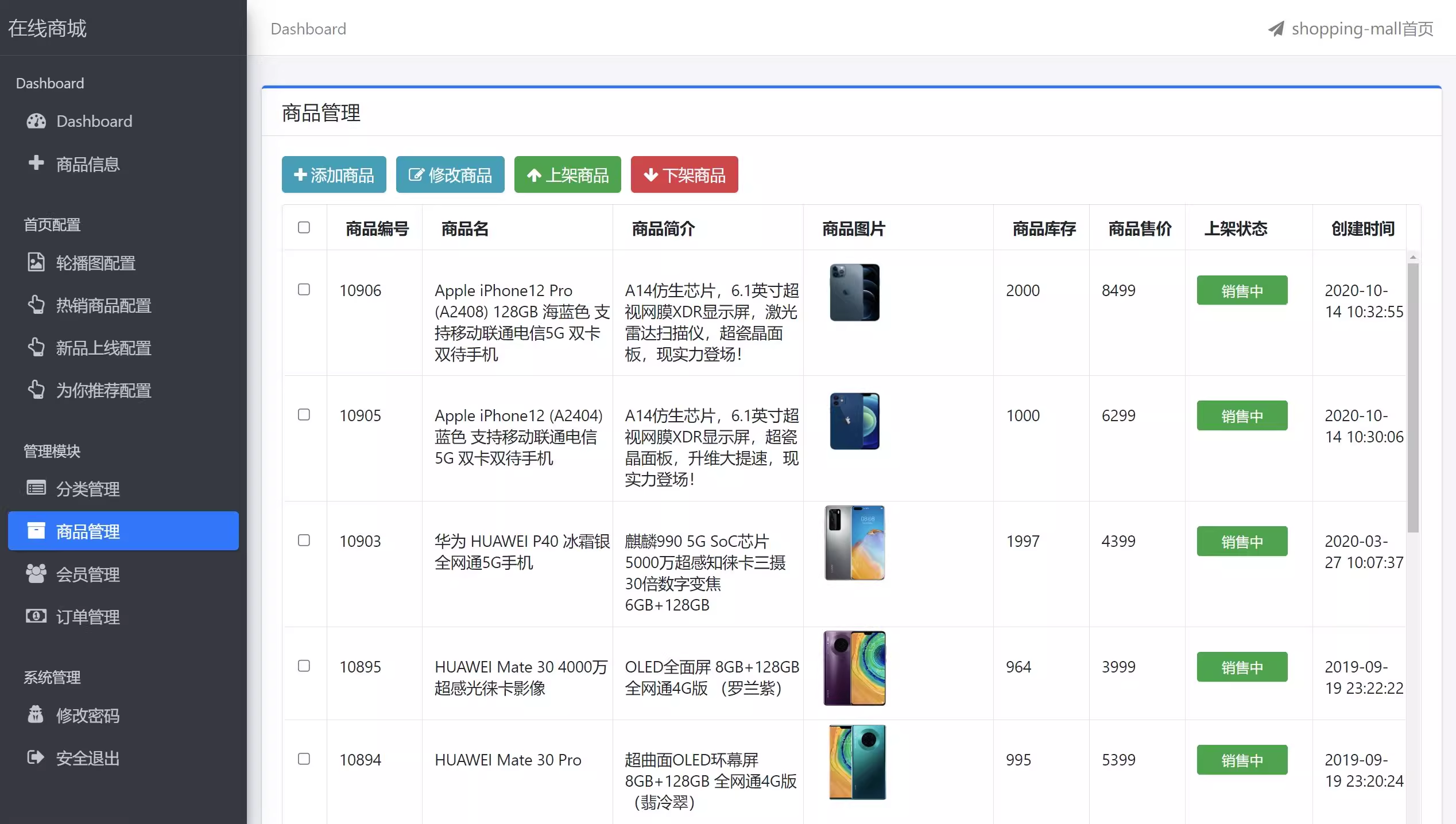The height and width of the screenshot is (824, 1456).
Task: Navigate to 分类管理
Action: click(123, 489)
